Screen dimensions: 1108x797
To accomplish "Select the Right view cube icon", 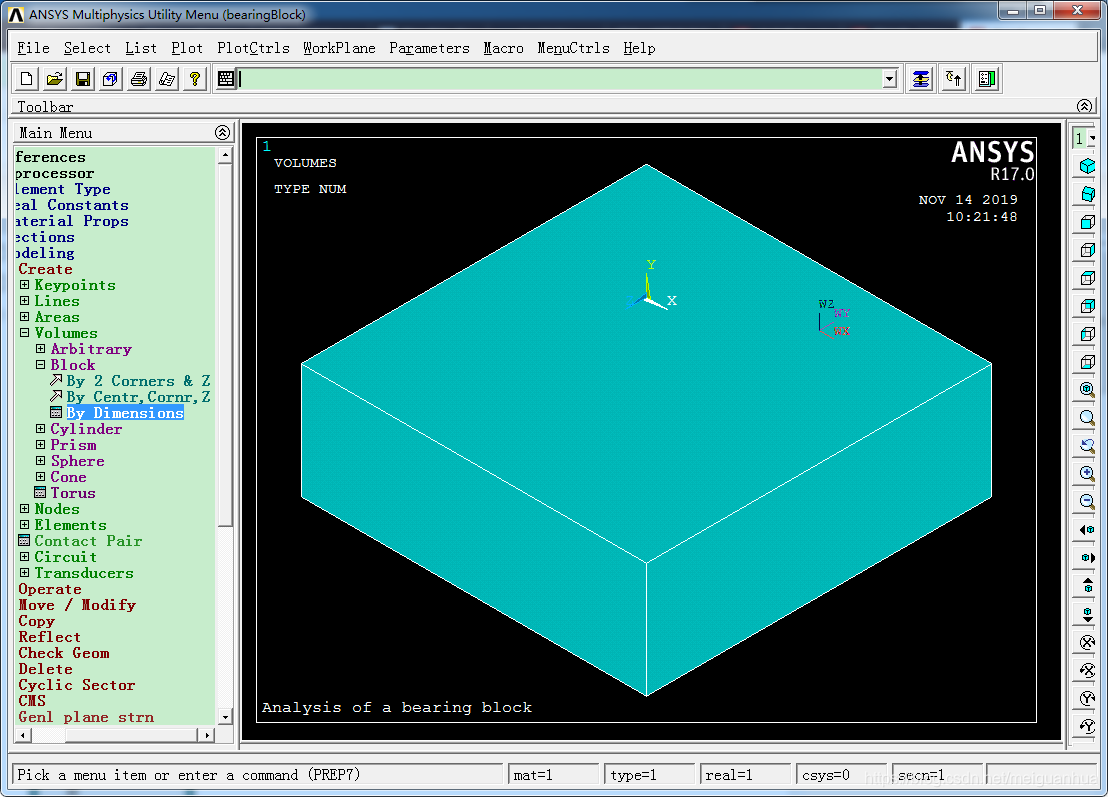I will click(1088, 250).
